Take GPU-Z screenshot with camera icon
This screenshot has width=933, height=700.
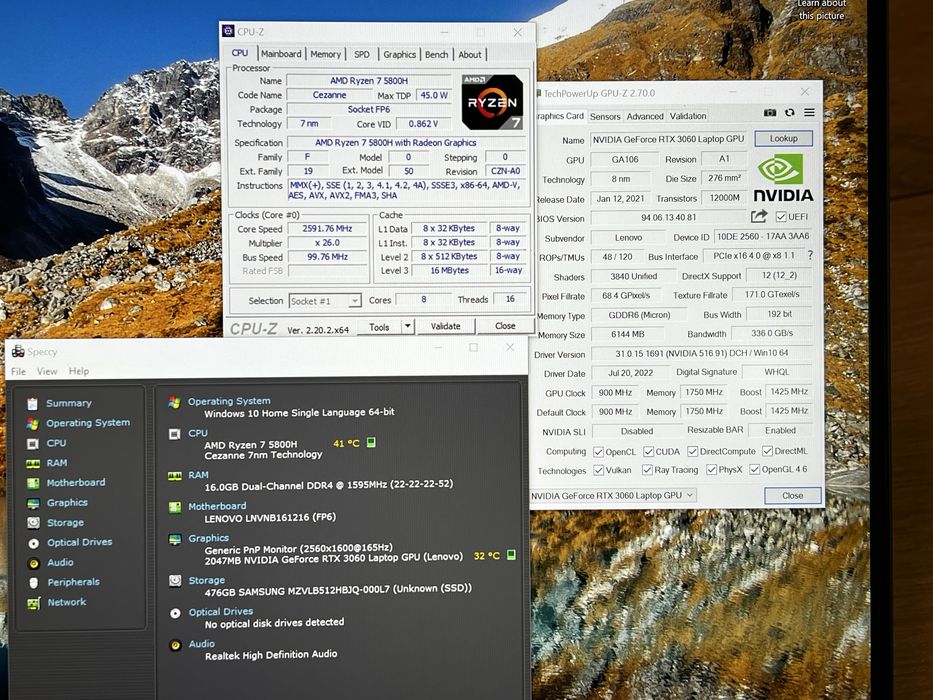769,112
